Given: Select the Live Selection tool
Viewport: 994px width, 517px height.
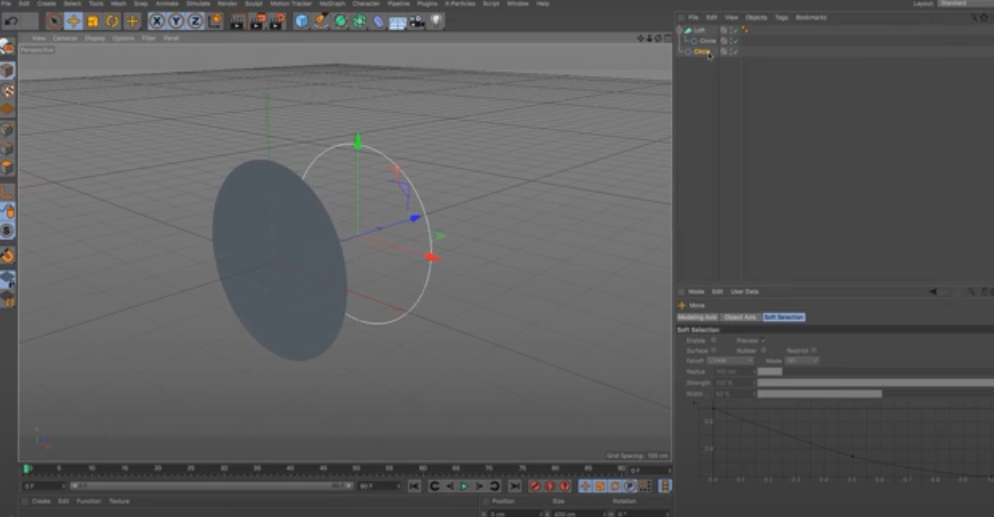Looking at the screenshot, I should [54, 22].
